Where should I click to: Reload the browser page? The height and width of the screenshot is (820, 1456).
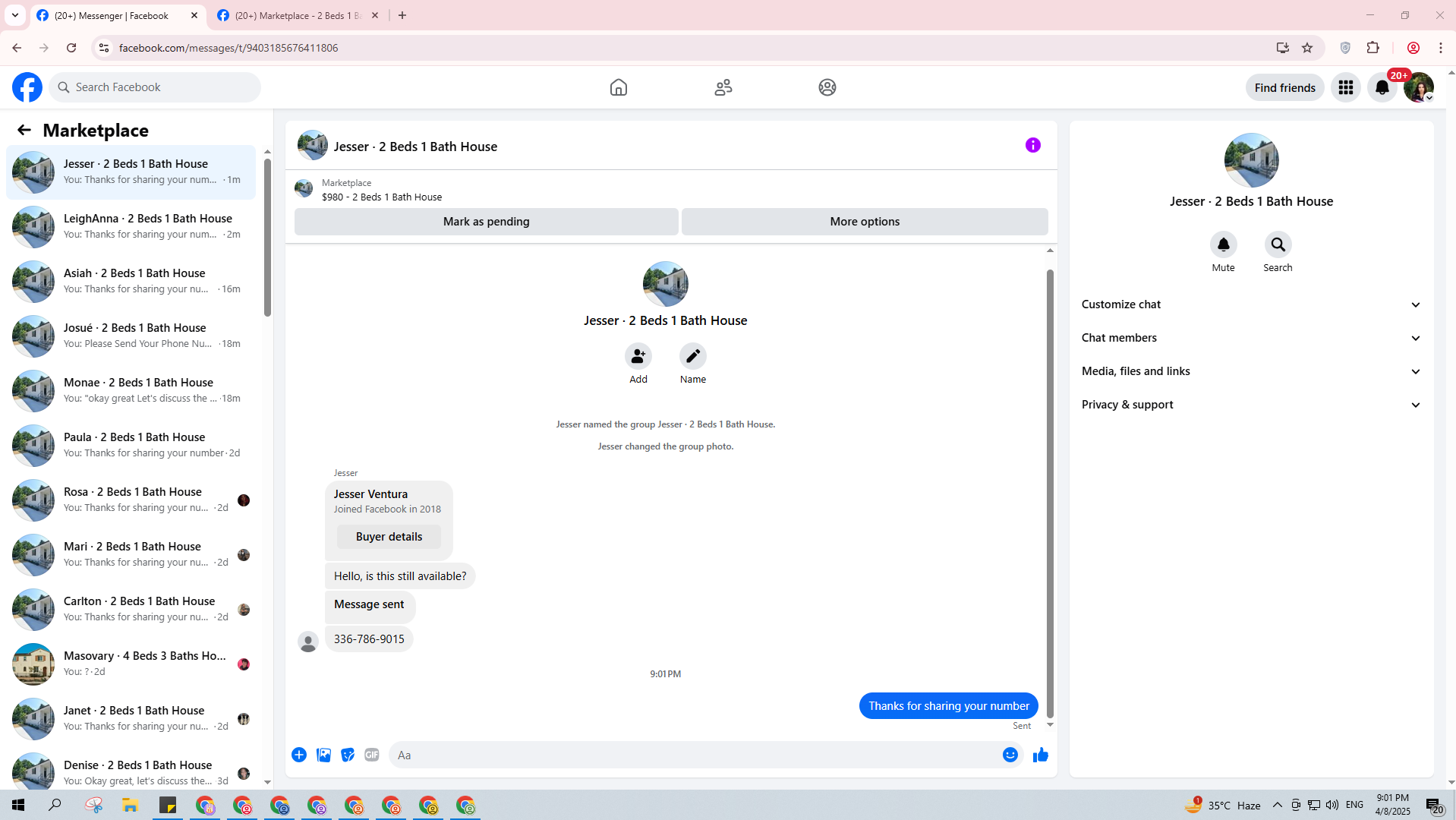71,48
